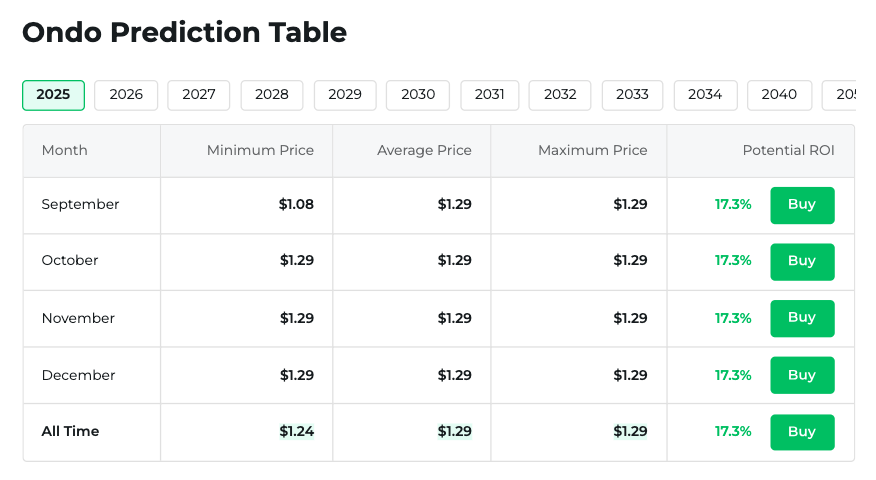Click the Potential ROI column header
The width and height of the screenshot is (876, 480).
(788, 151)
